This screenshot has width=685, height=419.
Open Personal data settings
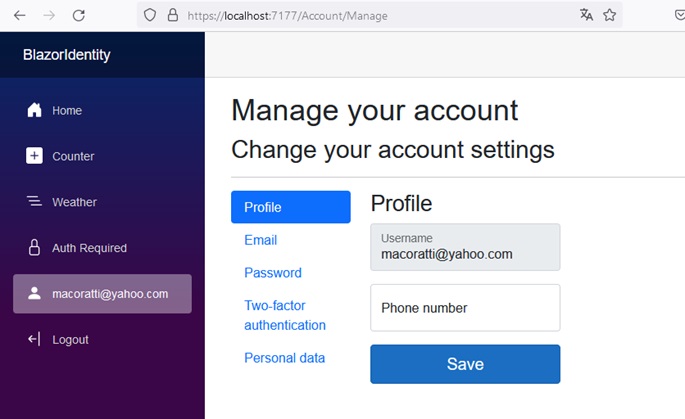click(285, 358)
